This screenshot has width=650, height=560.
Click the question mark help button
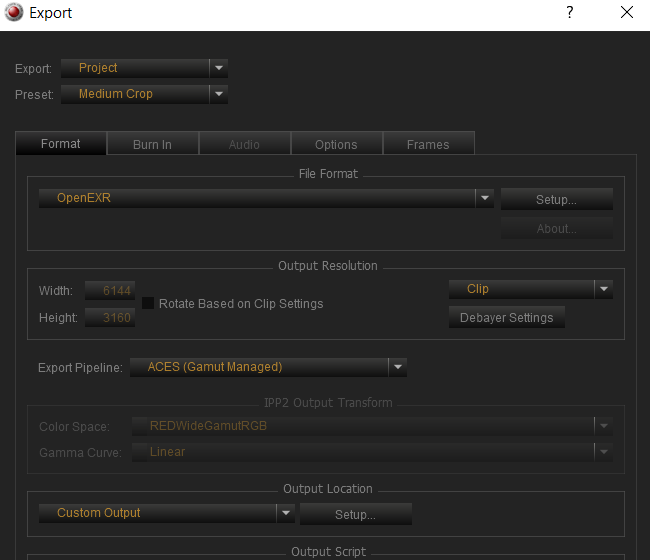pyautogui.click(x=570, y=12)
